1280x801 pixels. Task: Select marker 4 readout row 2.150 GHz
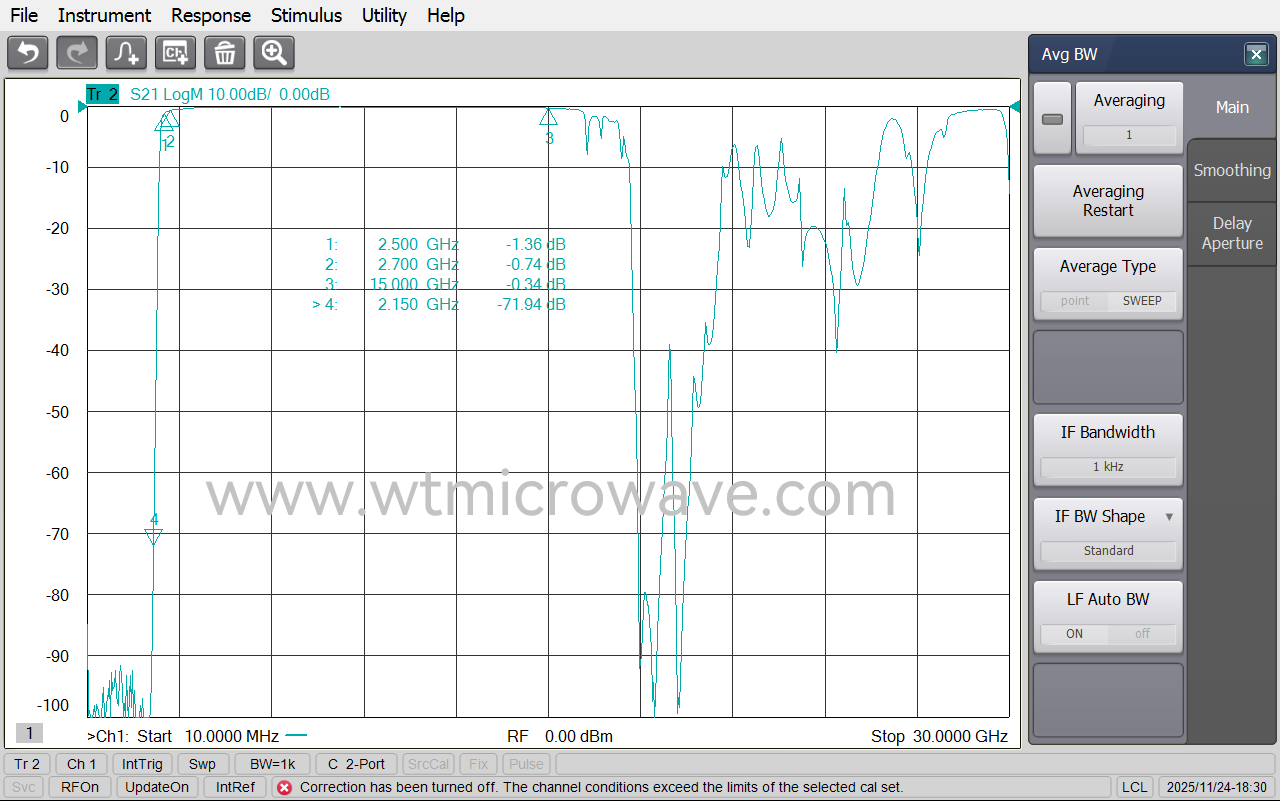point(439,304)
